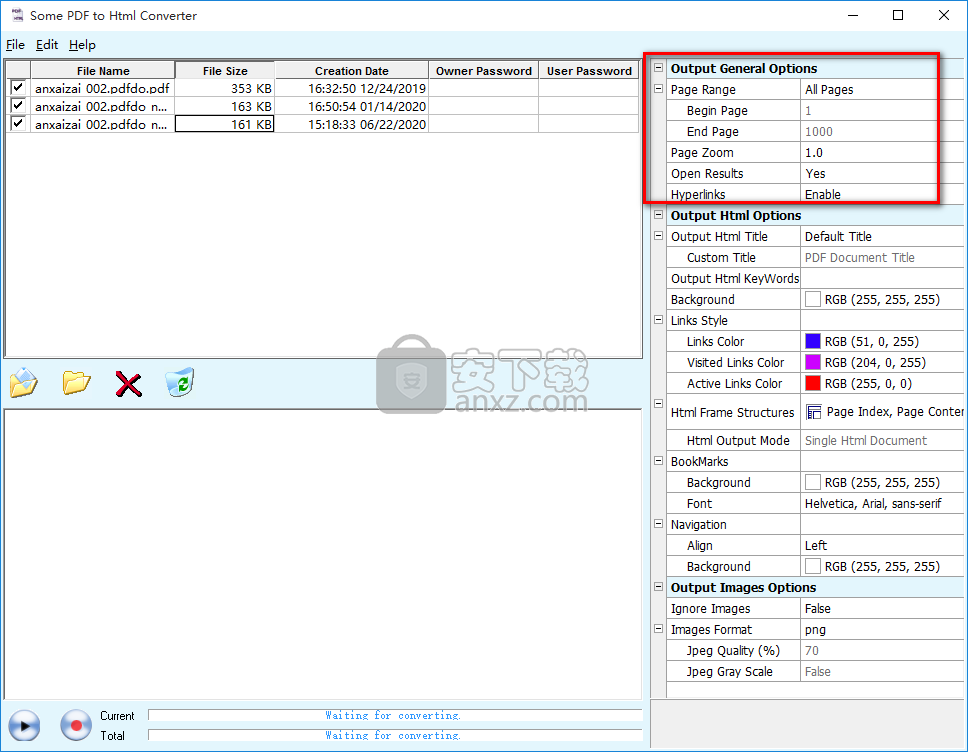Viewport: 968px width, 752px height.
Task: Click the Page Zoom value 1.0
Action: (814, 152)
